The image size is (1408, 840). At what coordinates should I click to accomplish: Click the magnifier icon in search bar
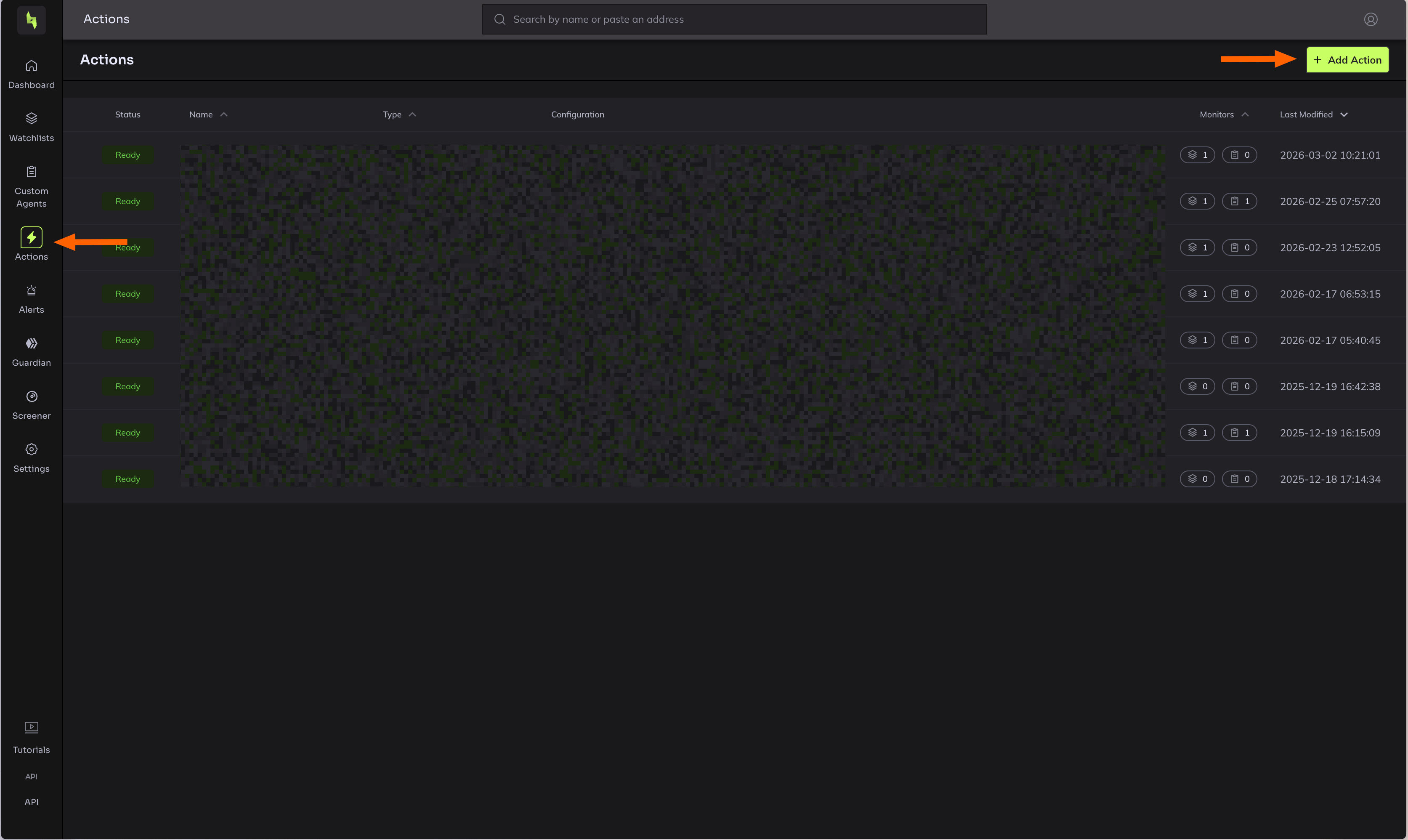[500, 19]
